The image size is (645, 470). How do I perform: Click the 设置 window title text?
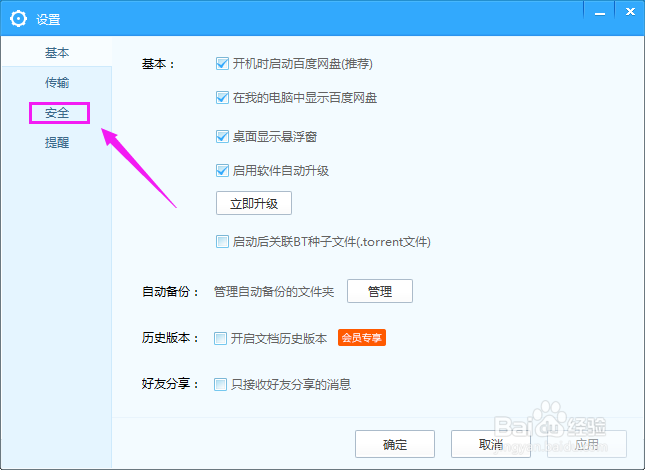pos(48,19)
